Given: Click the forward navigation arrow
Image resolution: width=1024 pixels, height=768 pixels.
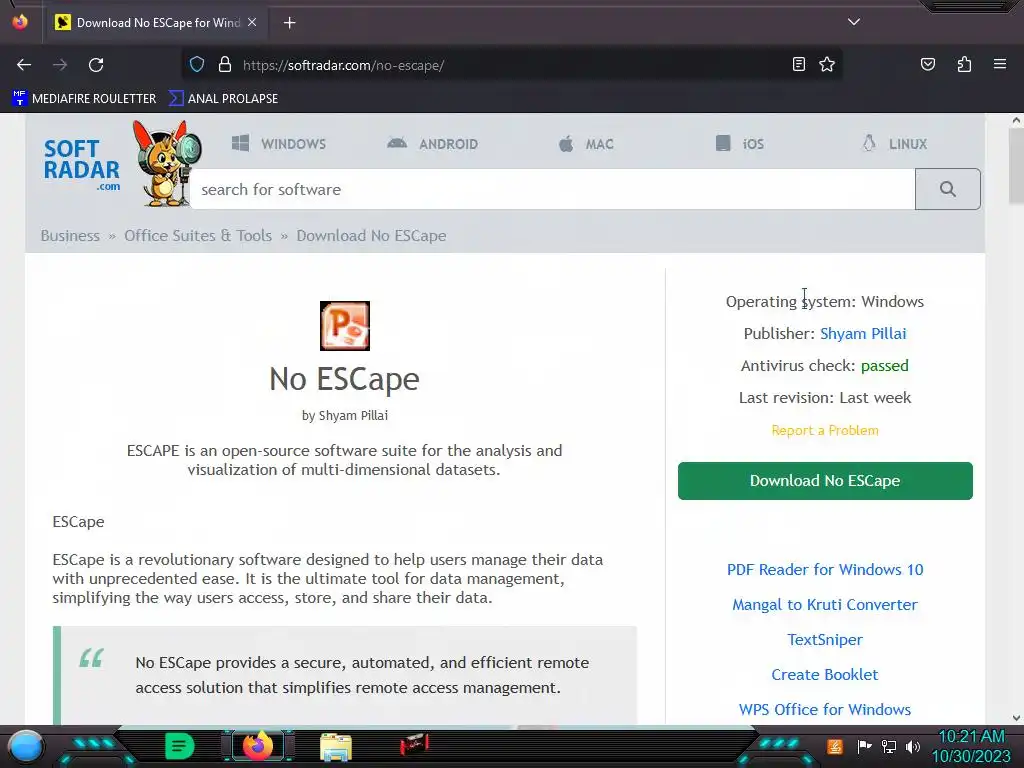Looking at the screenshot, I should [x=60, y=65].
